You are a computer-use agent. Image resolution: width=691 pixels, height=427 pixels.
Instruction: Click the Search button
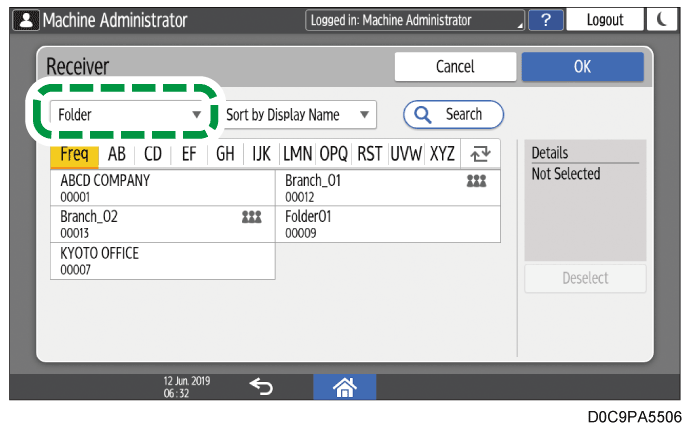coord(453,115)
